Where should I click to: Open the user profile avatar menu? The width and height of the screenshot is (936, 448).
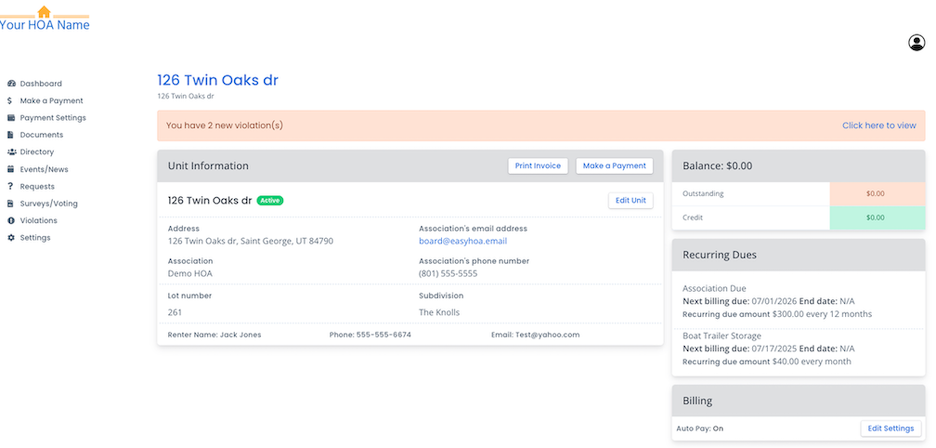point(916,43)
